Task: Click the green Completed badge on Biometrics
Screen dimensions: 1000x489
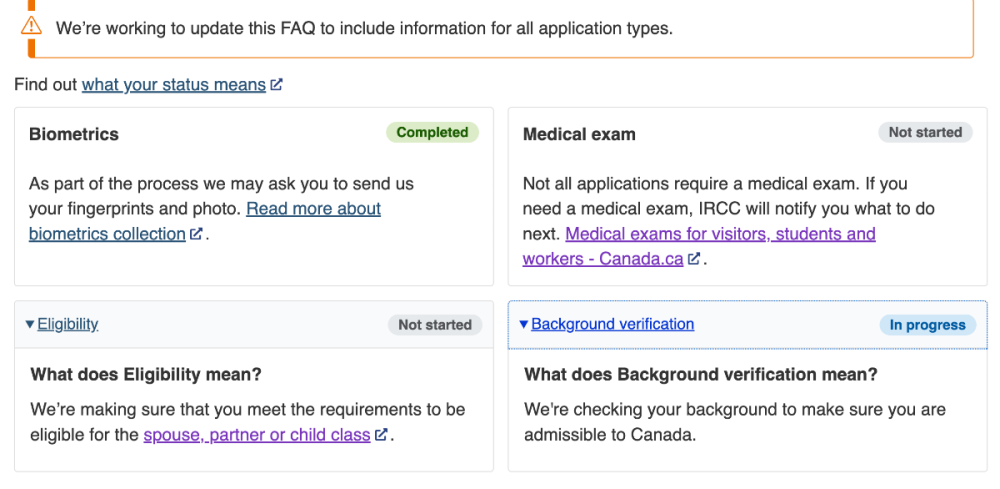Action: tap(432, 132)
